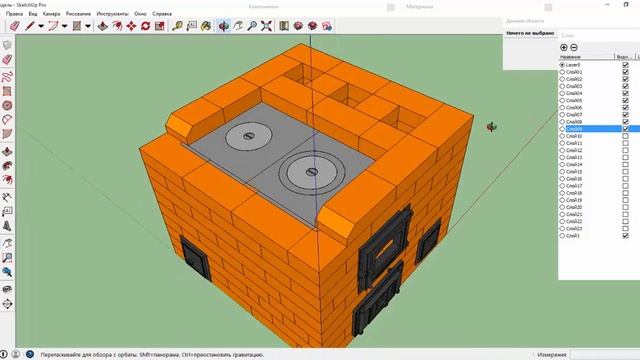Image resolution: width=640 pixels, height=360 pixels.
Task: Hide layer Слой05
Action: [x=625, y=100]
